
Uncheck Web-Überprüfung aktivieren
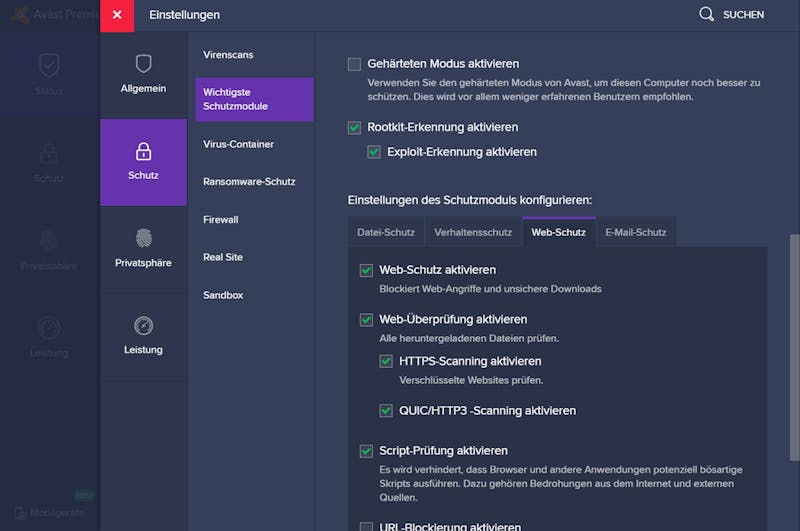click(x=366, y=320)
